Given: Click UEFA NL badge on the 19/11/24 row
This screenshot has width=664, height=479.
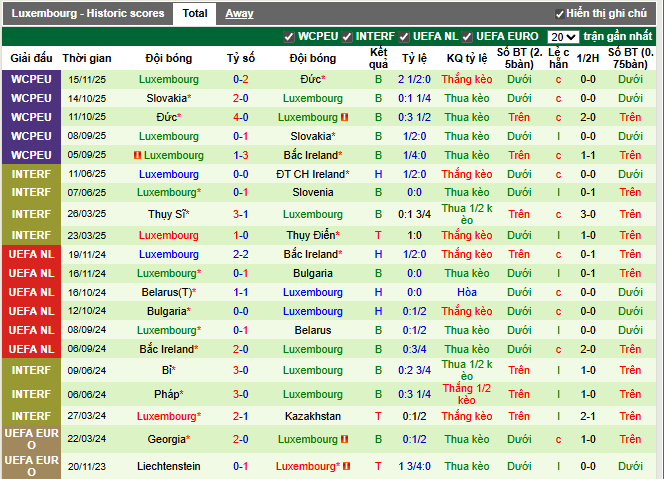Looking at the screenshot, I should 31,255.
